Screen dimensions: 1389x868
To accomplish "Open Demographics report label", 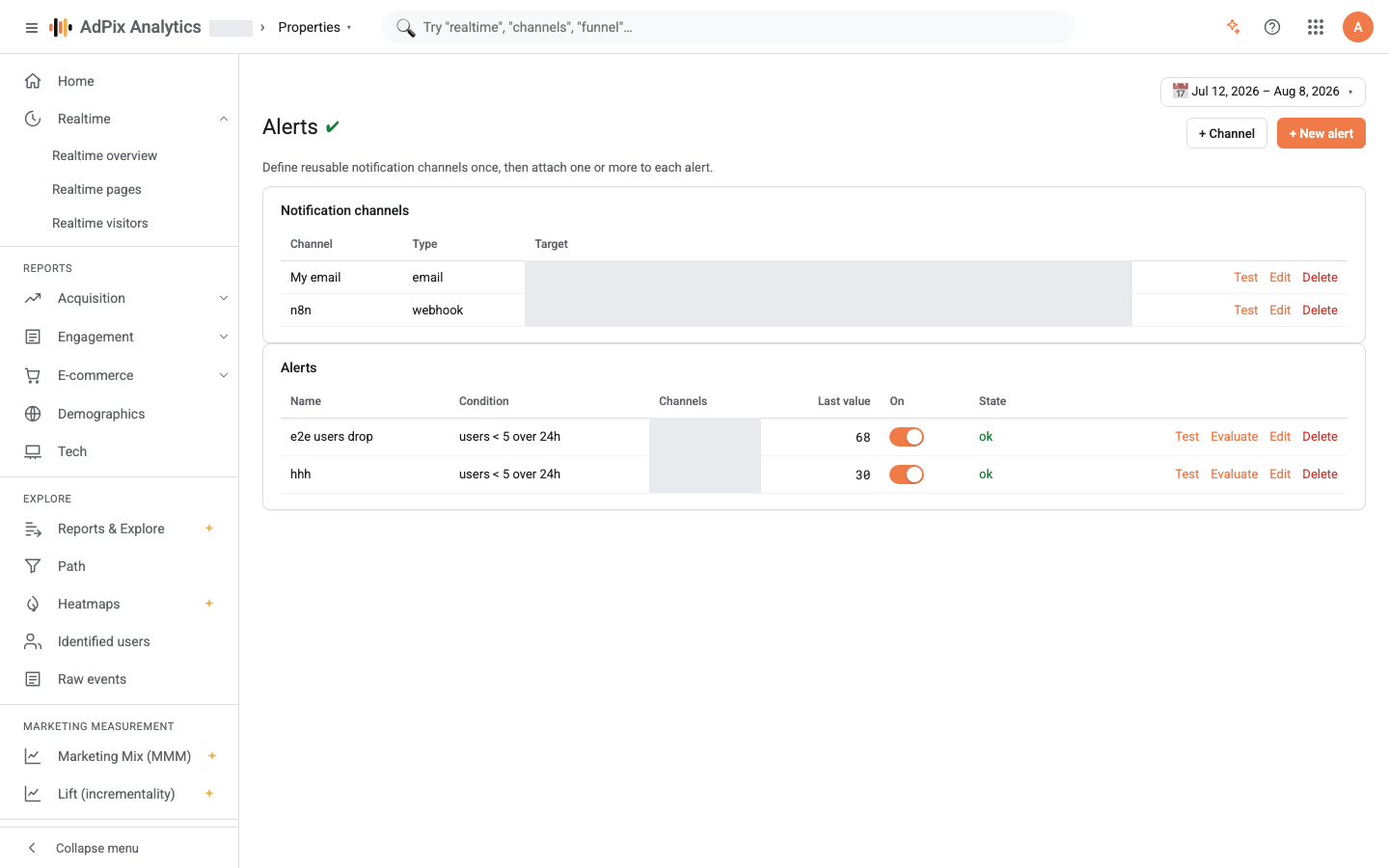I will click(101, 414).
